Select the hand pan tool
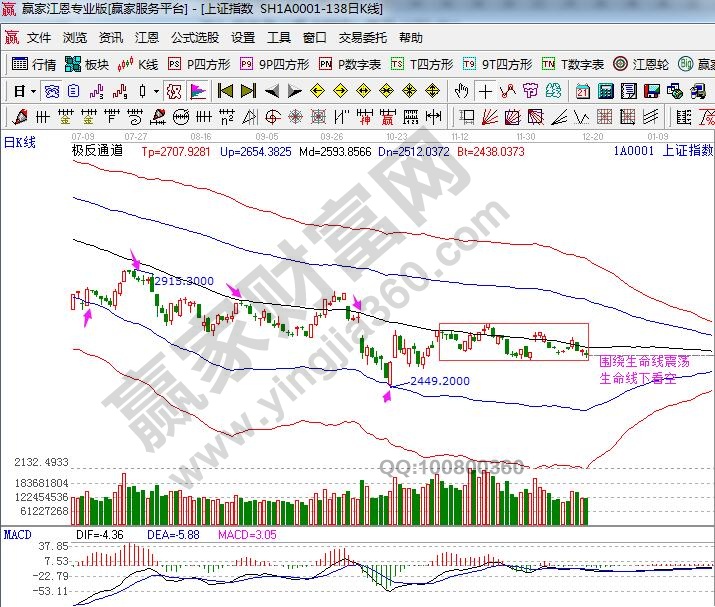This screenshot has height=607, width=715. [462, 91]
